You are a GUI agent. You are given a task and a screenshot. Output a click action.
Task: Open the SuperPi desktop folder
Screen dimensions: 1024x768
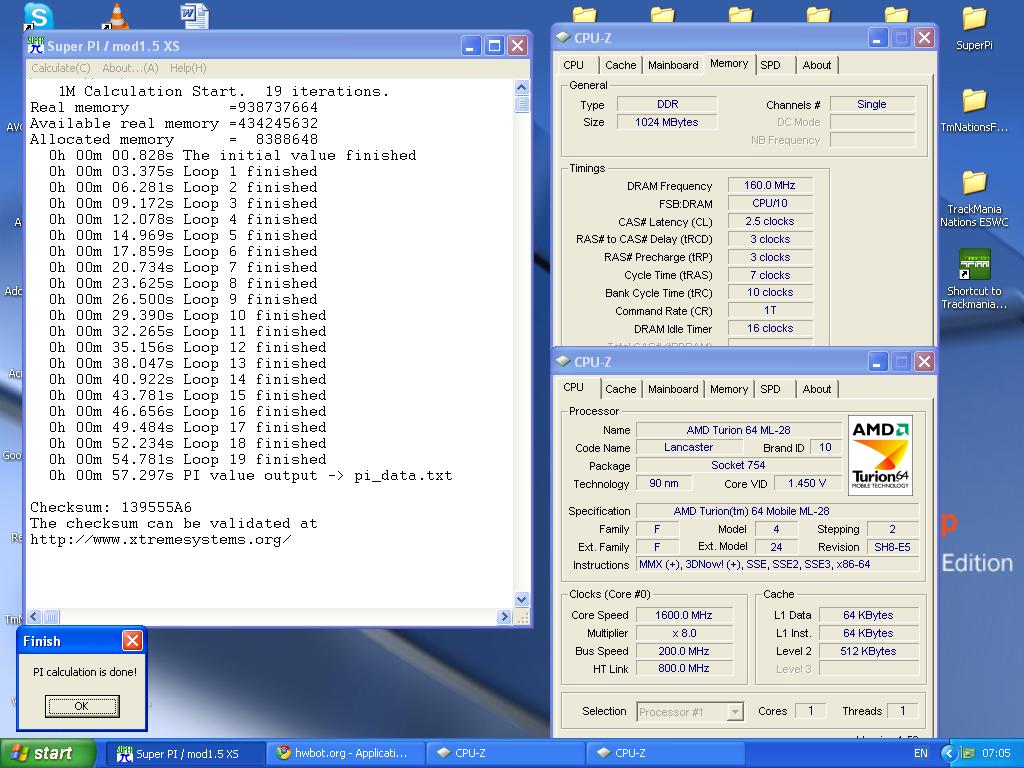[x=974, y=27]
